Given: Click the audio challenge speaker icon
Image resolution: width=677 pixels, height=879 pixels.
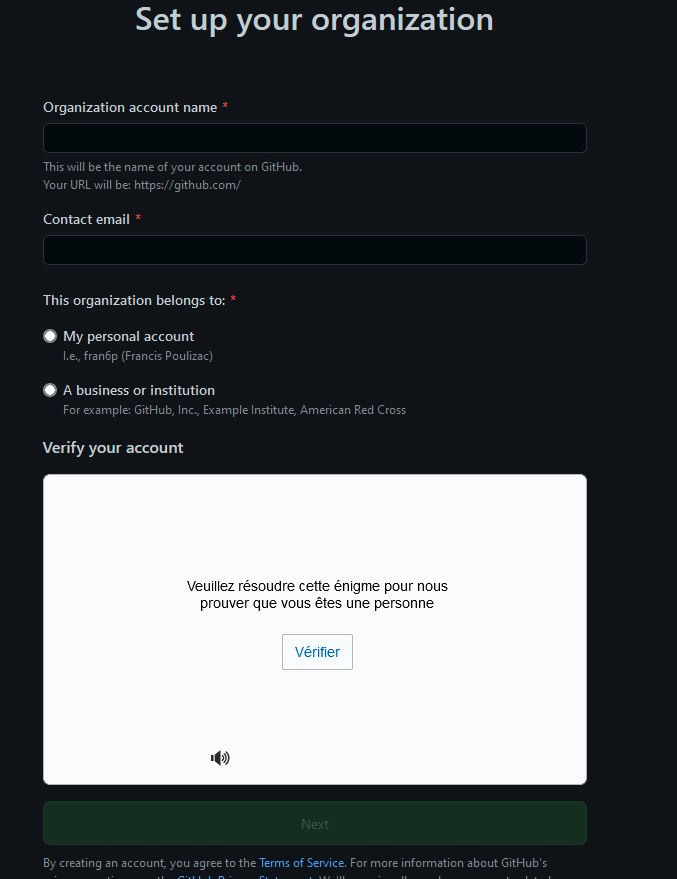Looking at the screenshot, I should click(220, 758).
